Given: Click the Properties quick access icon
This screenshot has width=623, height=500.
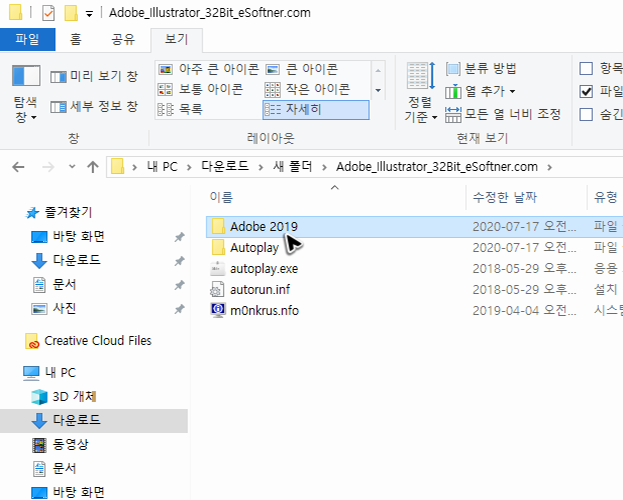Looking at the screenshot, I should (48, 13).
